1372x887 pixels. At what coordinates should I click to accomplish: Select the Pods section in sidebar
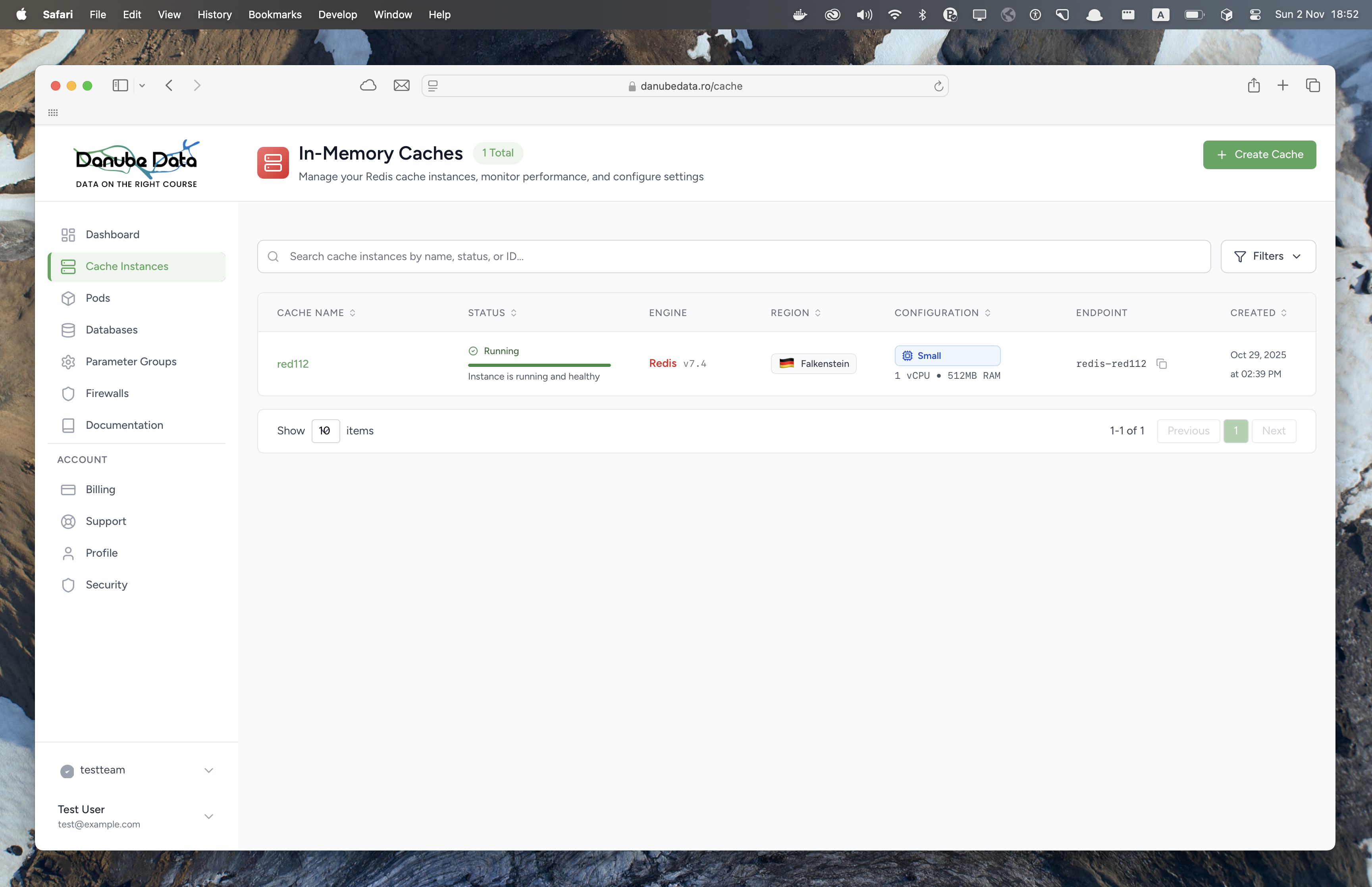pos(98,298)
